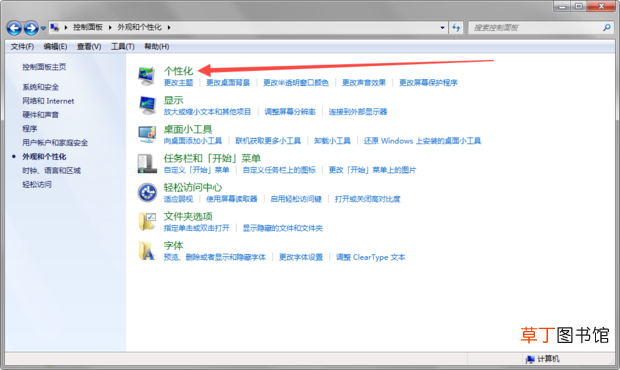This screenshot has height=370, width=620.
Task: Click the 连接到外部显示器 link
Action: (358, 112)
